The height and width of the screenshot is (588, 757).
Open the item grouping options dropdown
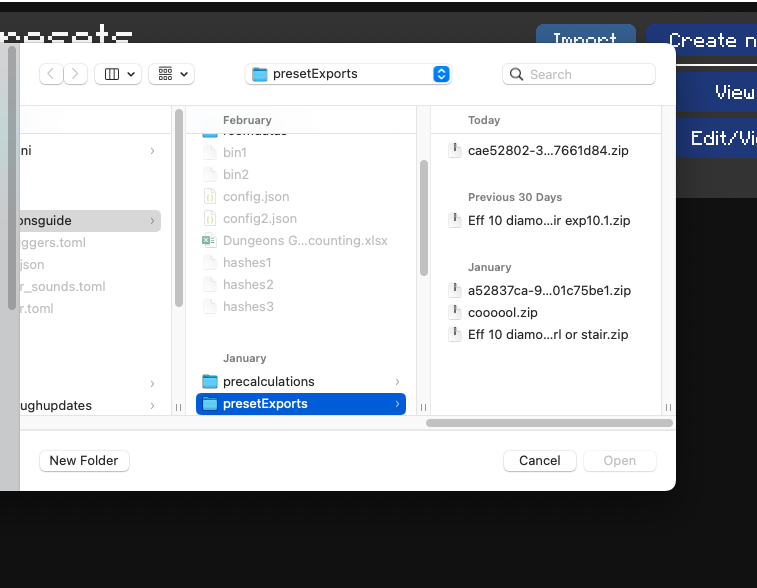pos(171,74)
